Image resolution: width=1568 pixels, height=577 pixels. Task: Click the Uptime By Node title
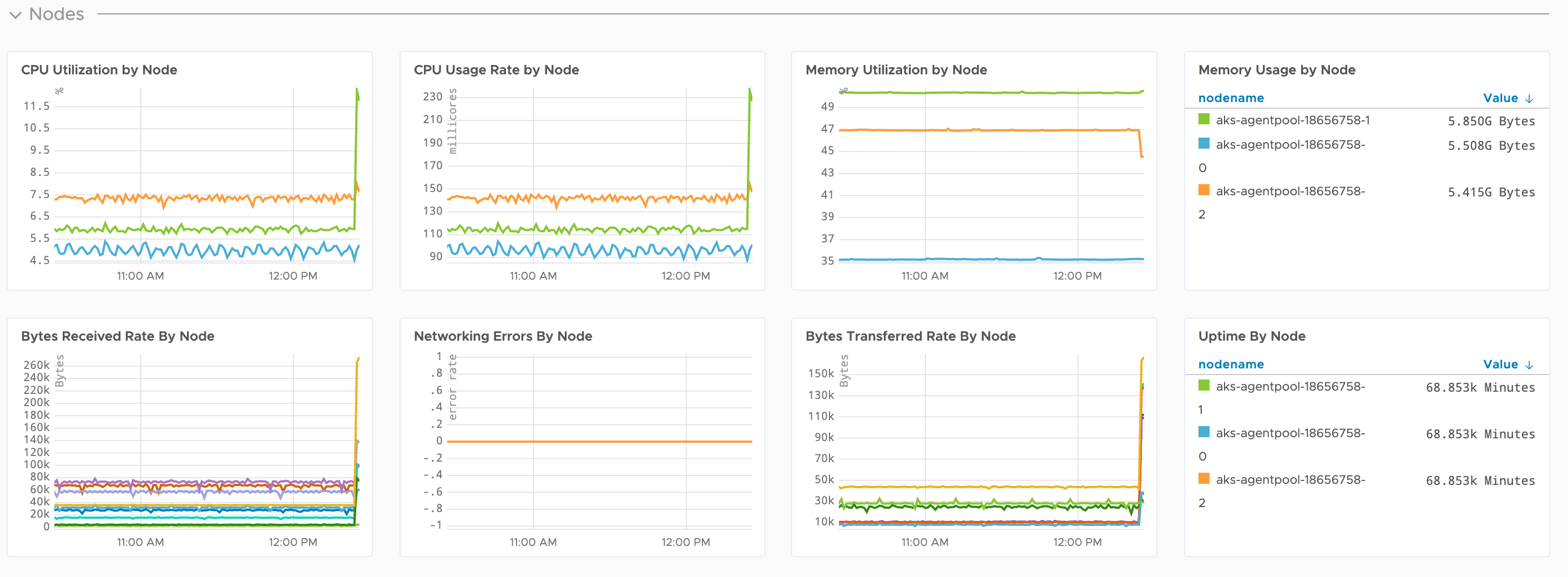point(1252,336)
